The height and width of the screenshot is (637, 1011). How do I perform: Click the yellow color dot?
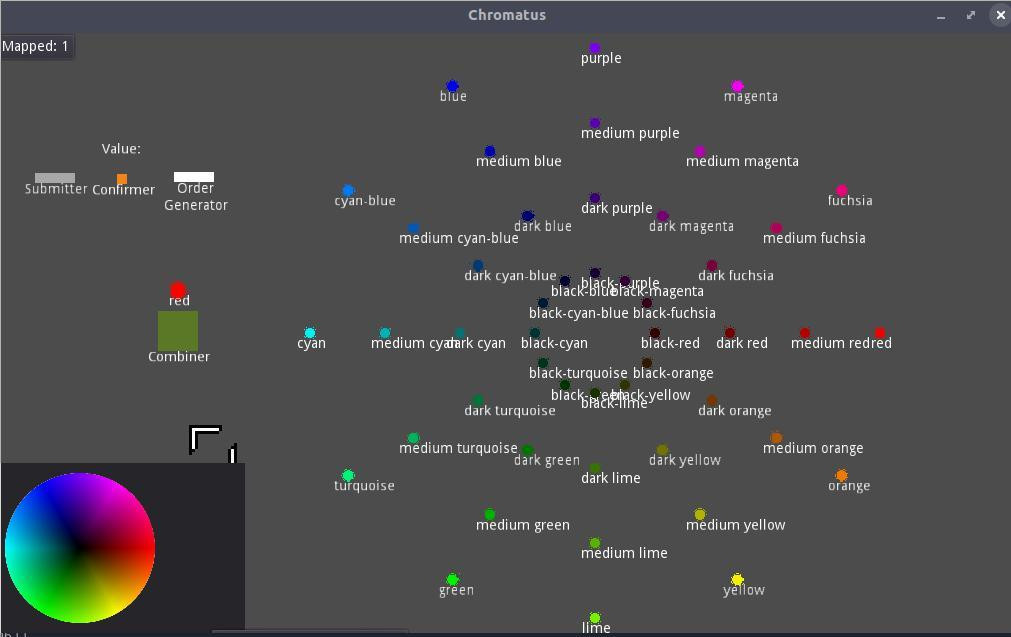[x=737, y=580]
